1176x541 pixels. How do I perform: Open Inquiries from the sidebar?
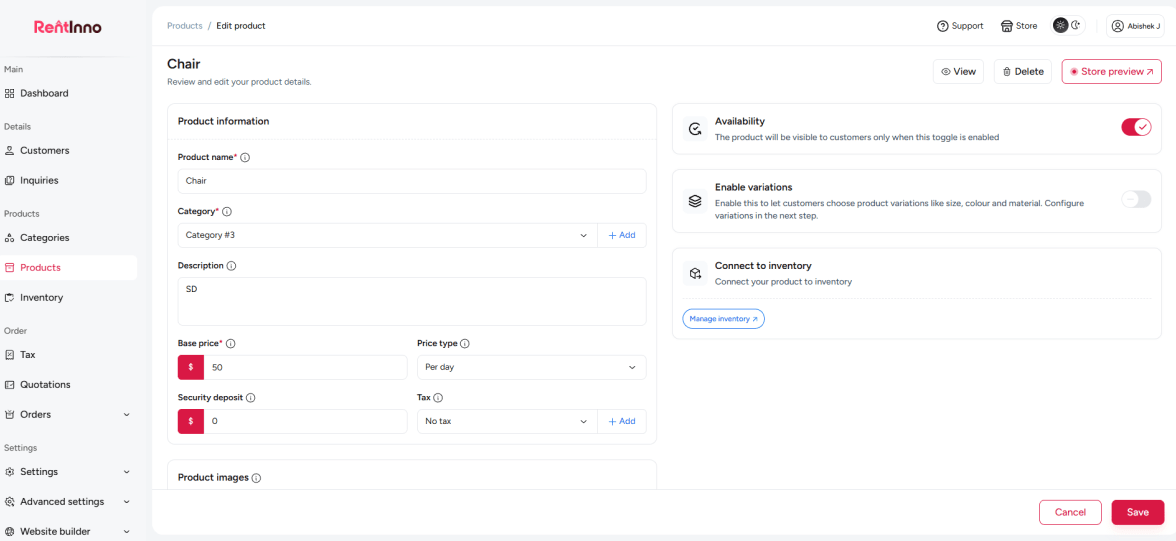[x=68, y=181]
